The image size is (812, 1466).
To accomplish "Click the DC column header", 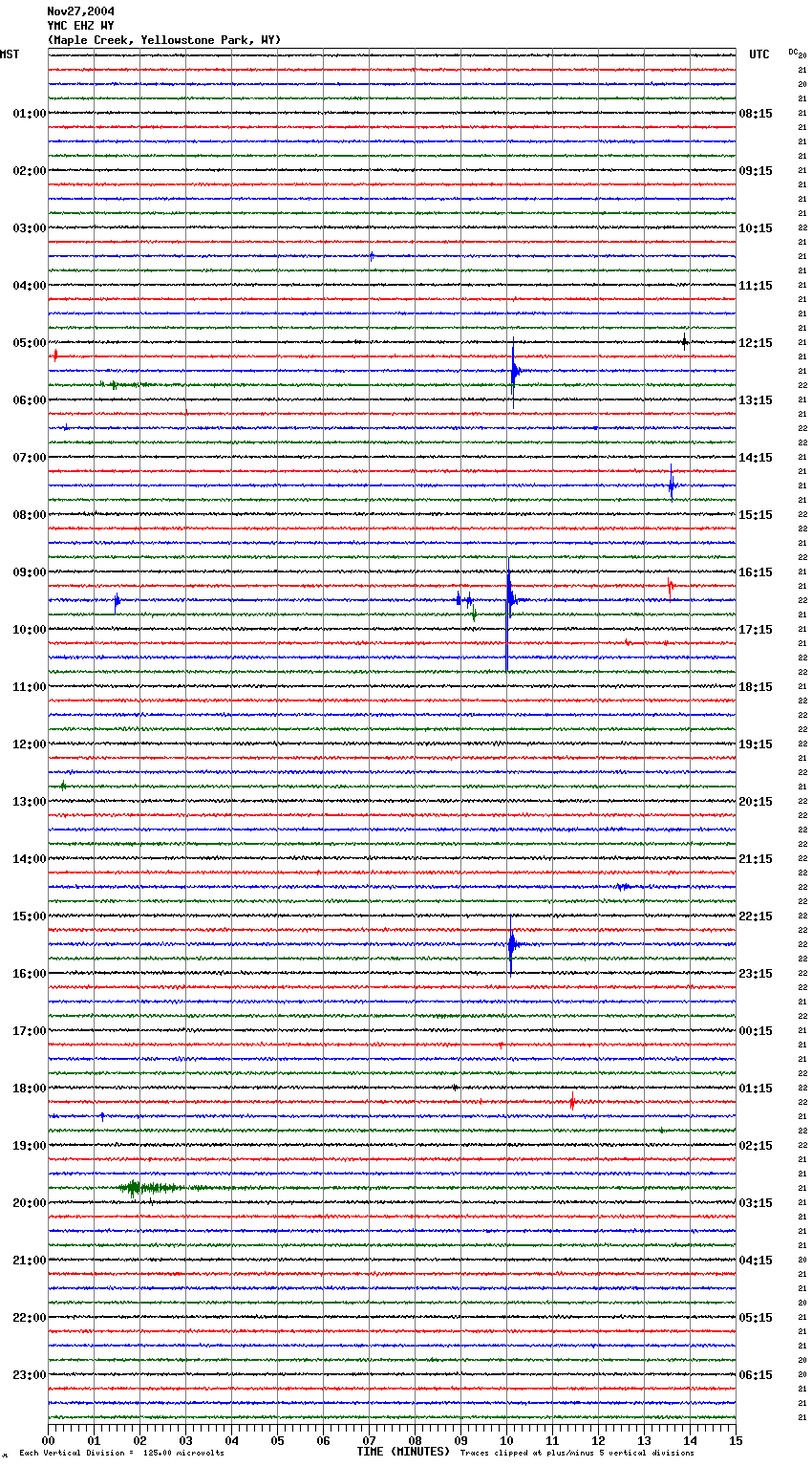I will click(794, 52).
